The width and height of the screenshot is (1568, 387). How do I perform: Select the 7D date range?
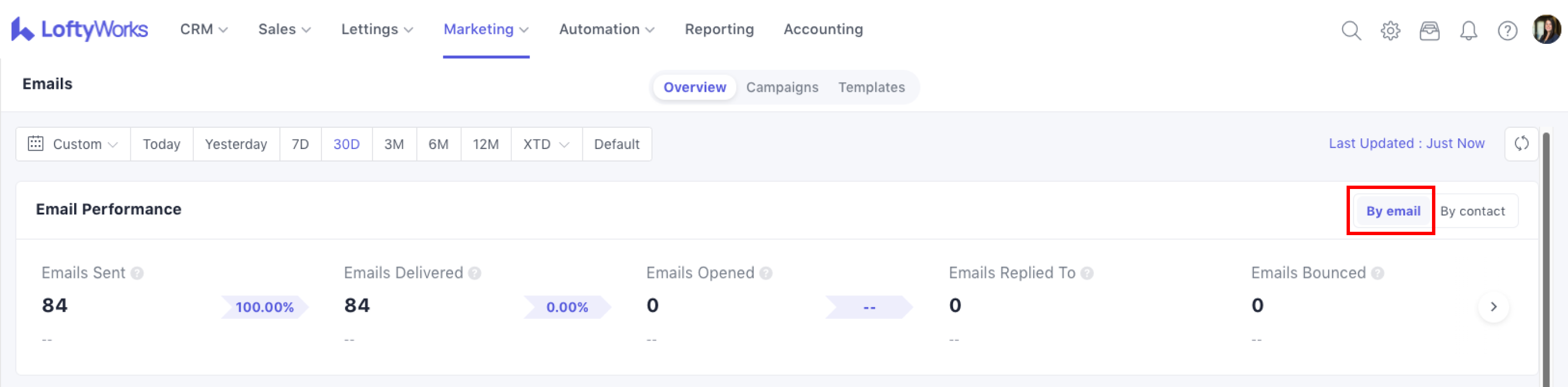click(300, 145)
